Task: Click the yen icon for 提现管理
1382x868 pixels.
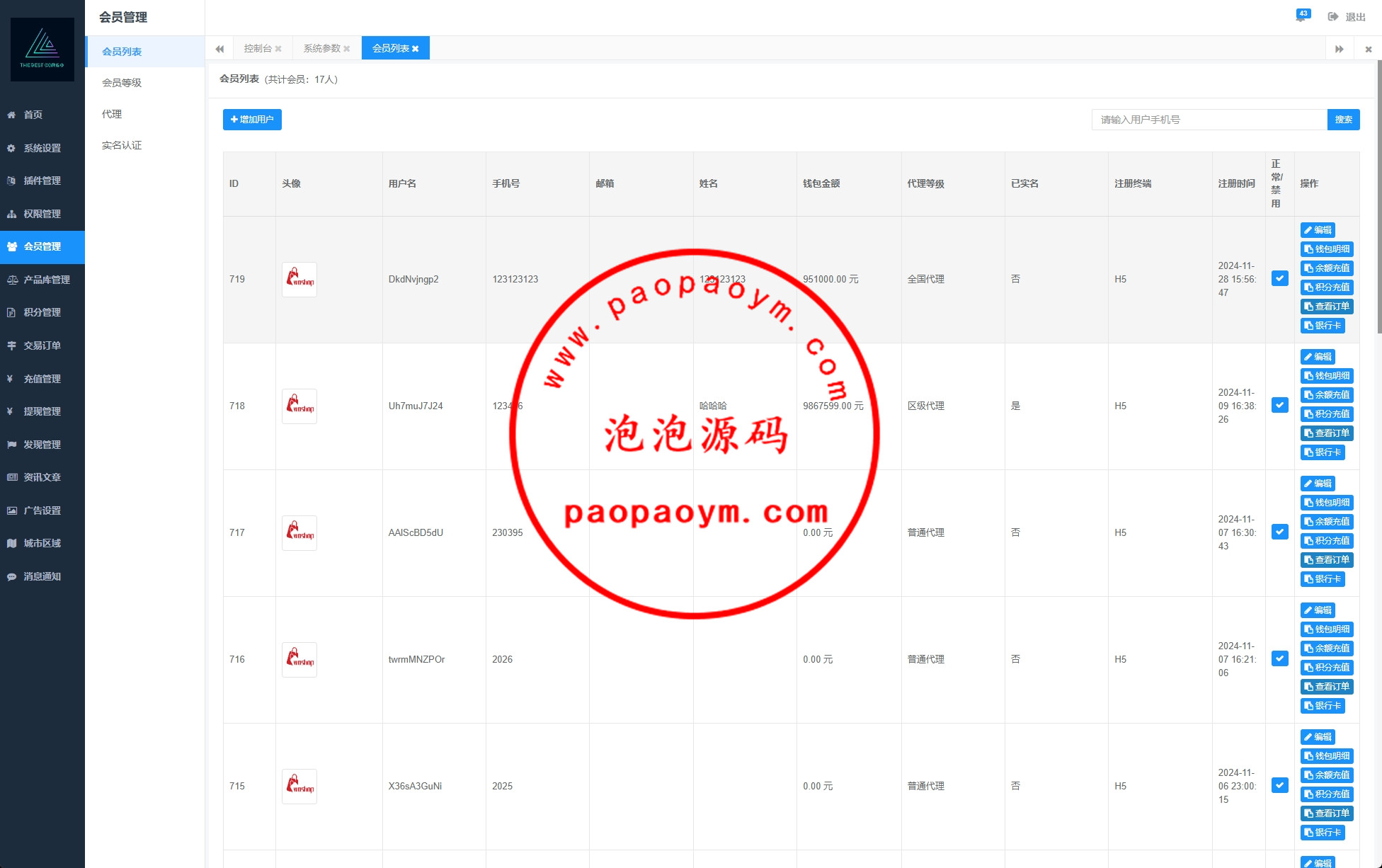Action: coord(10,411)
